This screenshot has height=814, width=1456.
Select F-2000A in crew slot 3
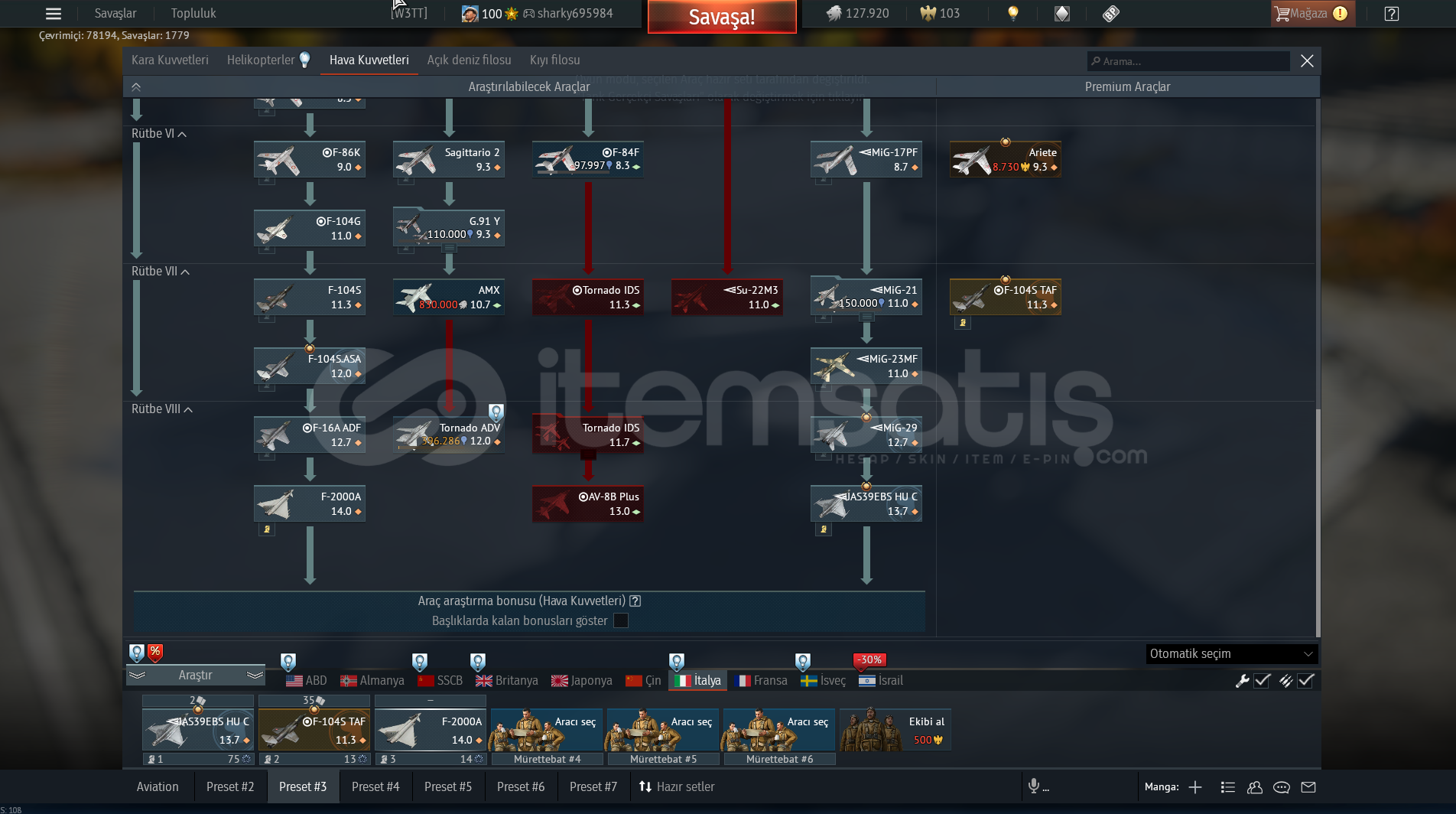tap(431, 730)
